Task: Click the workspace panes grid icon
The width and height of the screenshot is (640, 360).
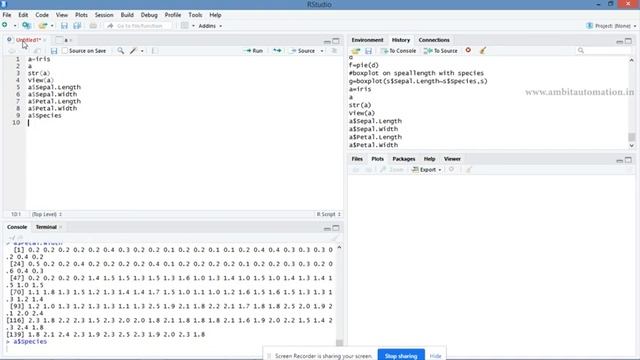Action: tap(184, 26)
